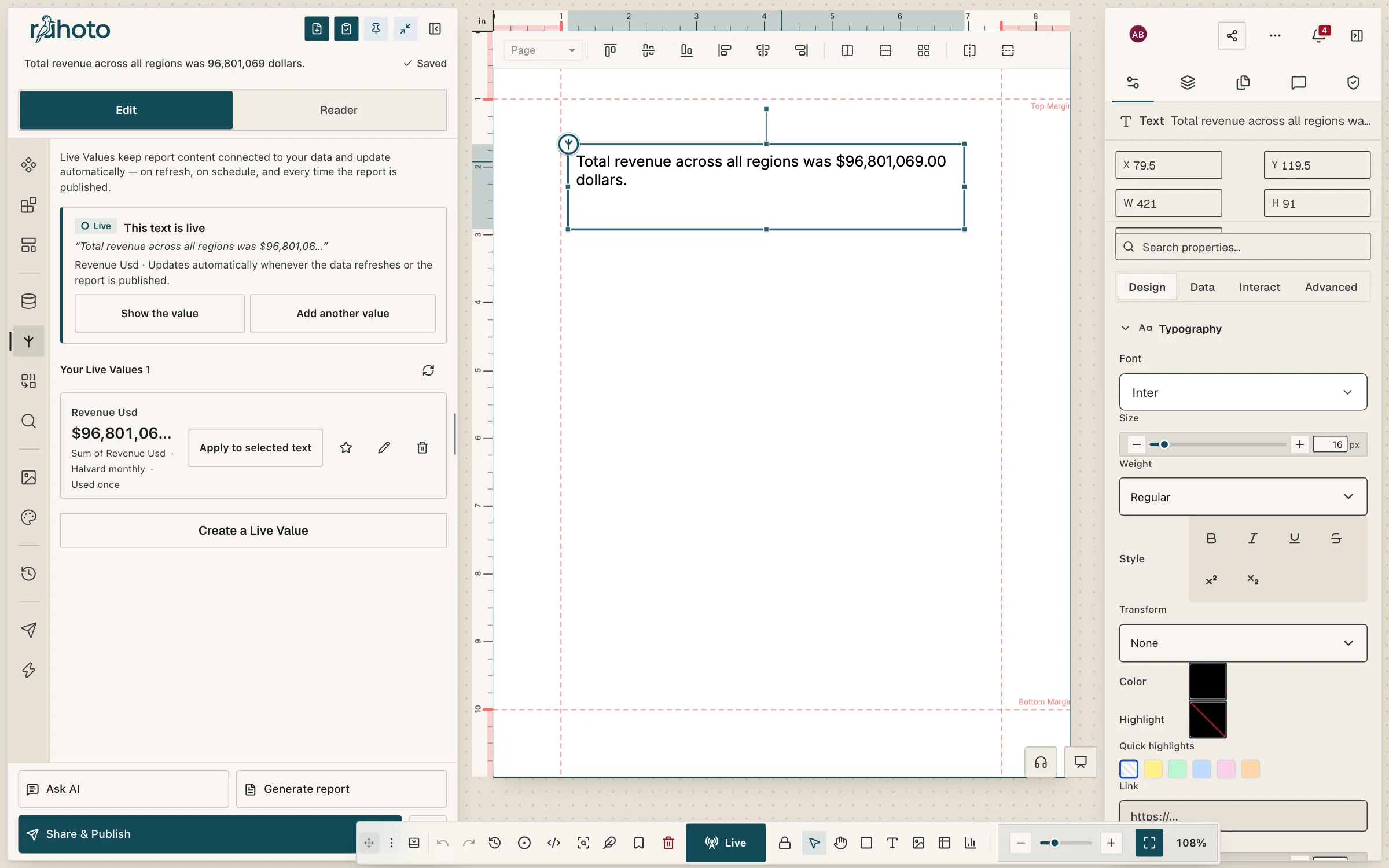Click Apply to selected text button
1389x868 pixels.
coord(255,447)
